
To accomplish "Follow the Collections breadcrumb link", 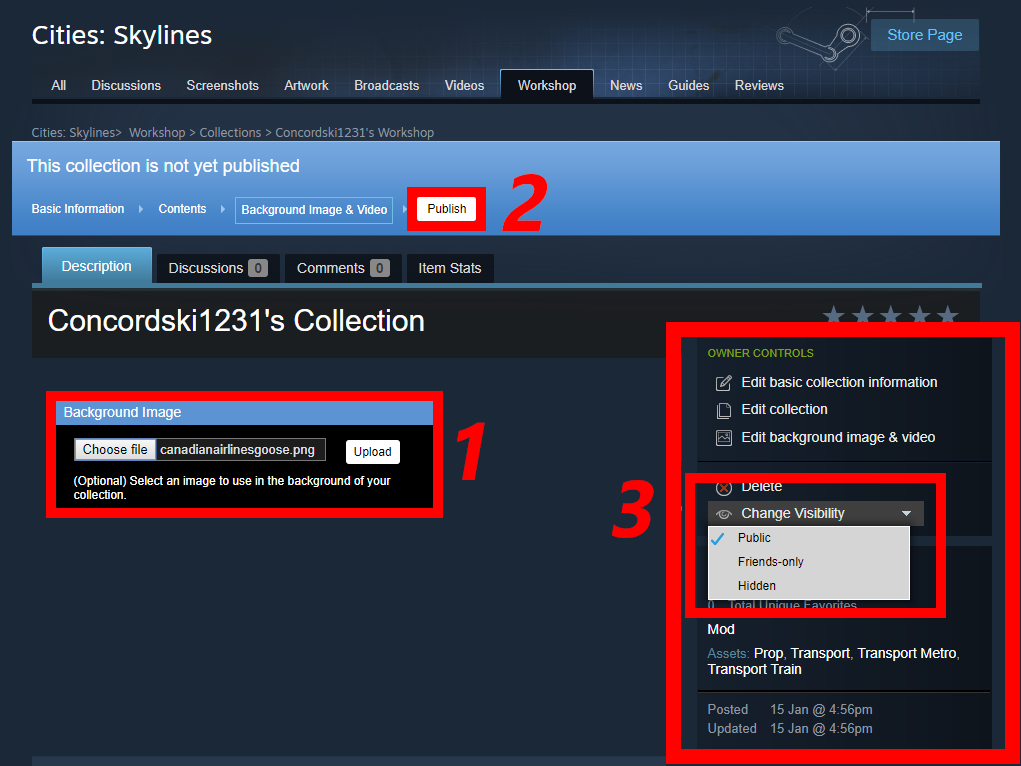I will click(x=230, y=133).
